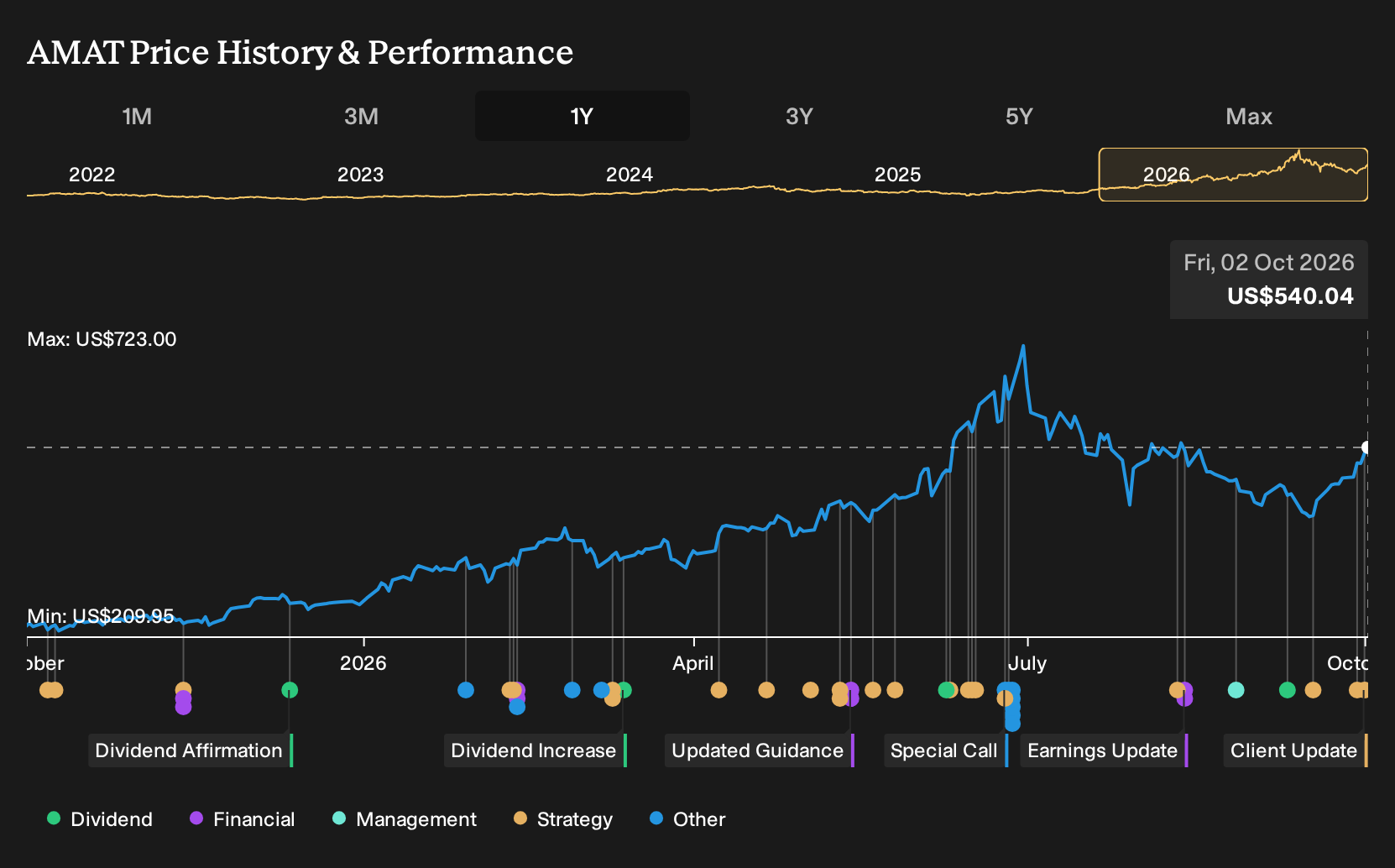Open the Updated Guidance event label

760,750
